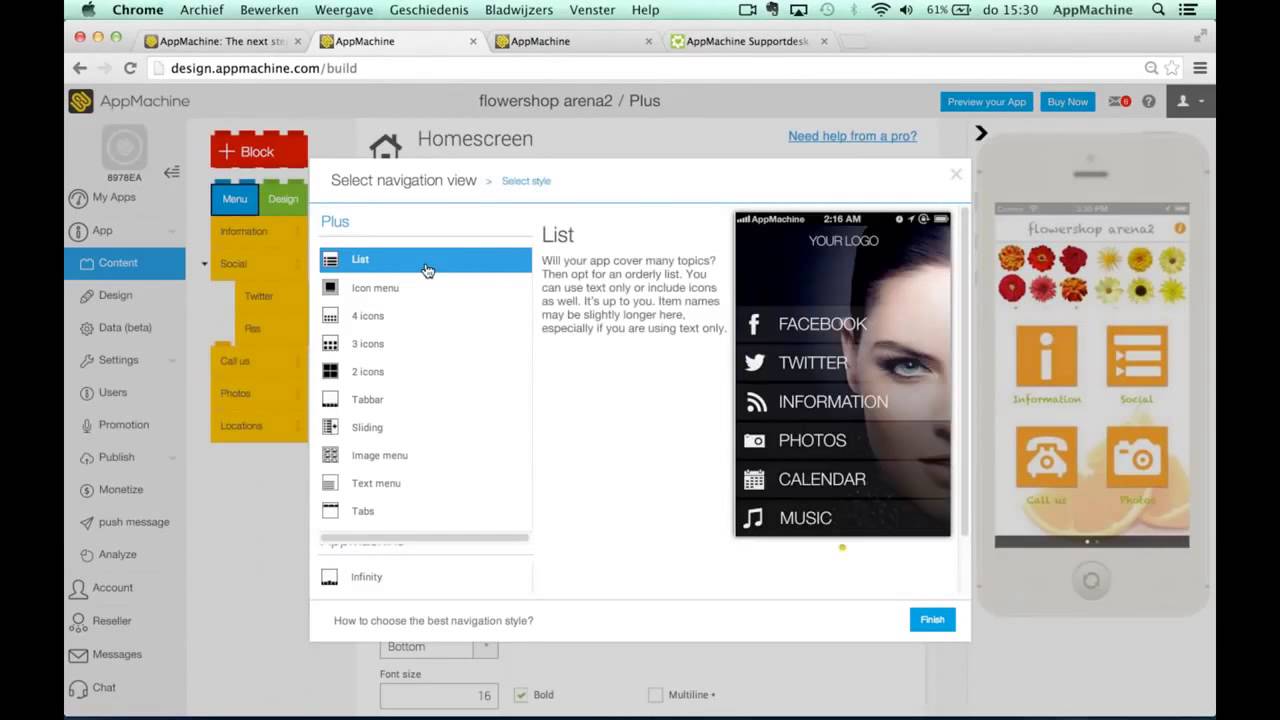The height and width of the screenshot is (720, 1280).
Task: Collapse sidebar with the arrow-lines icon
Action: (172, 172)
